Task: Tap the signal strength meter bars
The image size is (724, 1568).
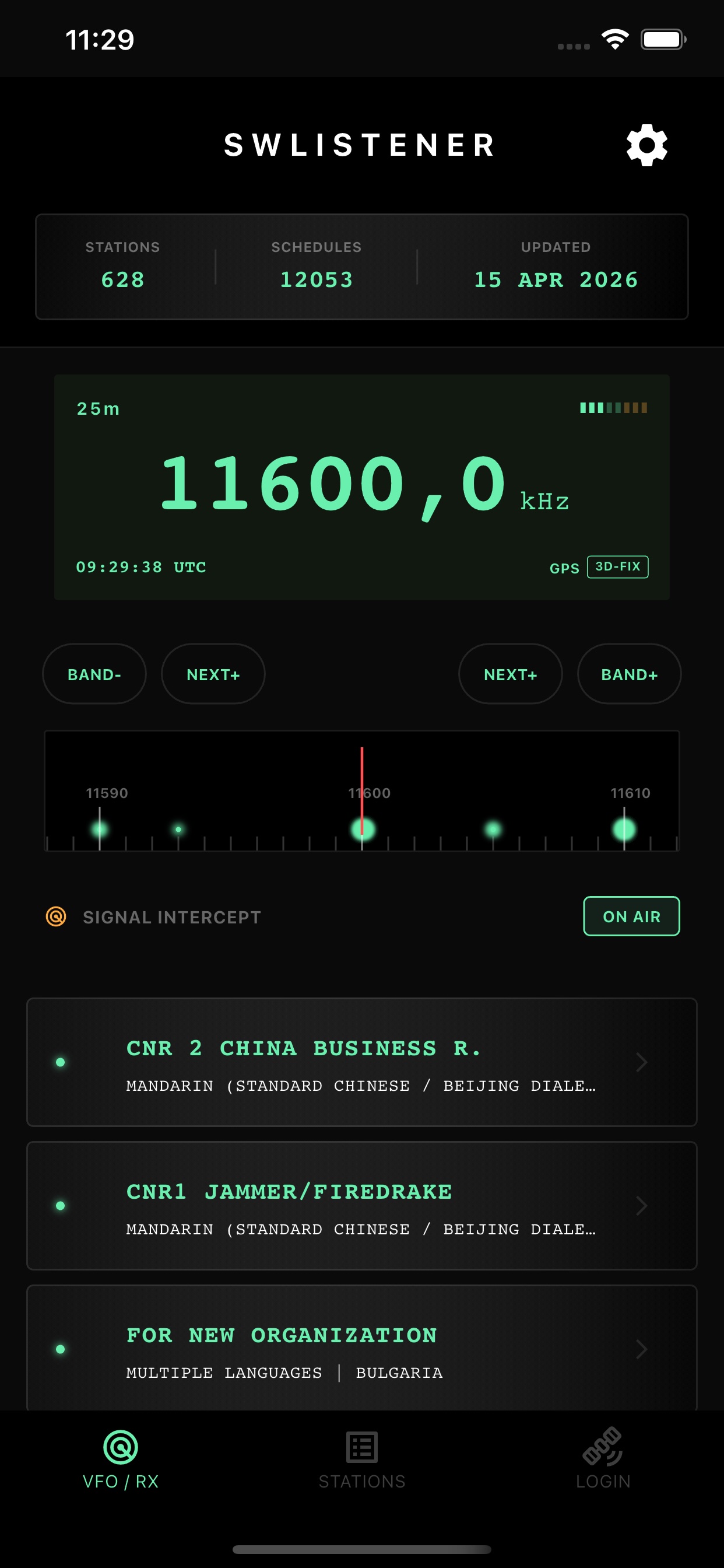Action: [x=613, y=408]
